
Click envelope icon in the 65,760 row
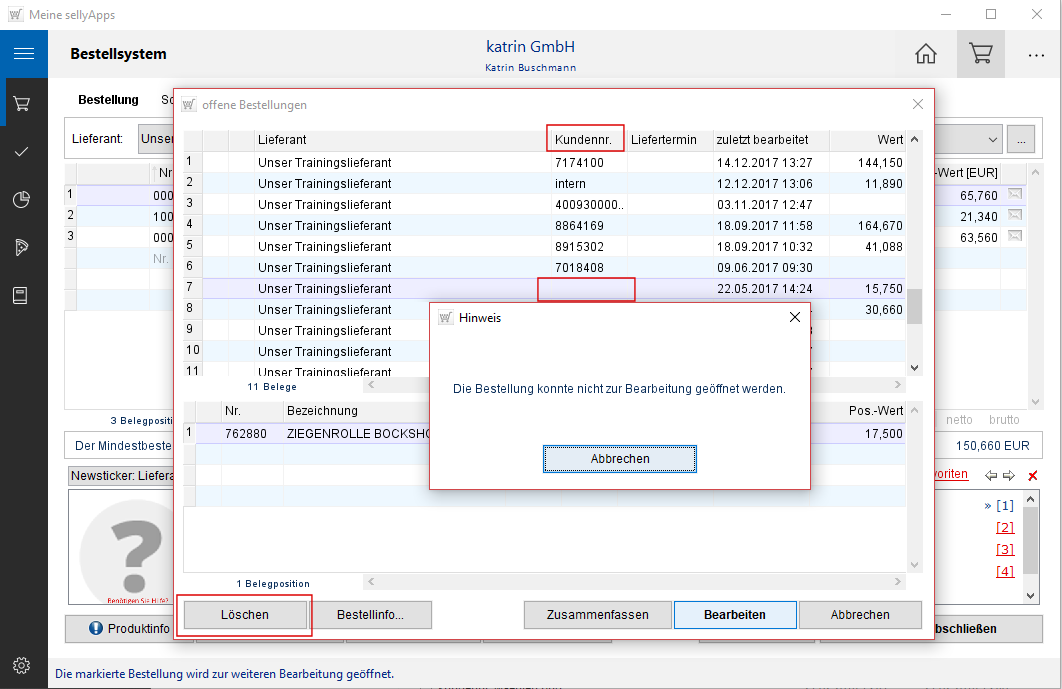point(1015,195)
